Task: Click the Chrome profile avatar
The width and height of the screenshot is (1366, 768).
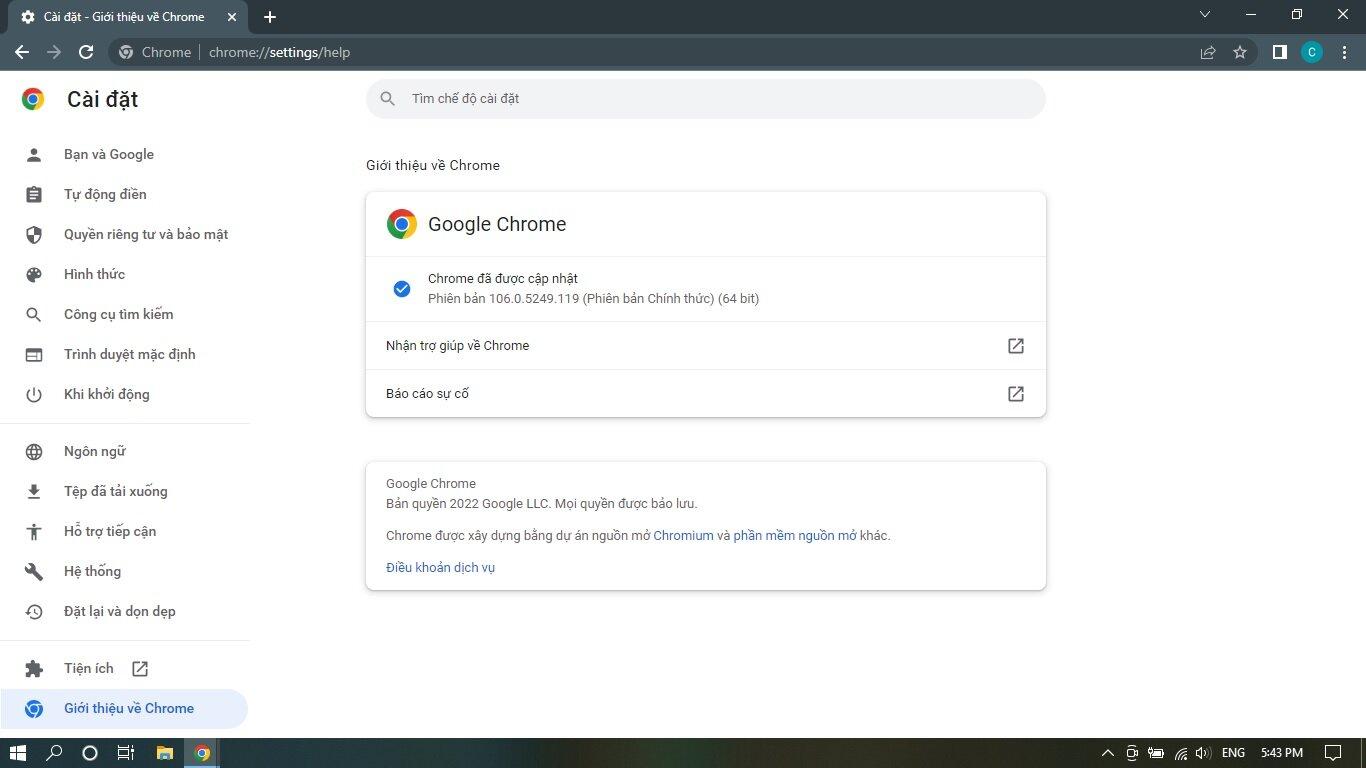Action: click(x=1312, y=52)
